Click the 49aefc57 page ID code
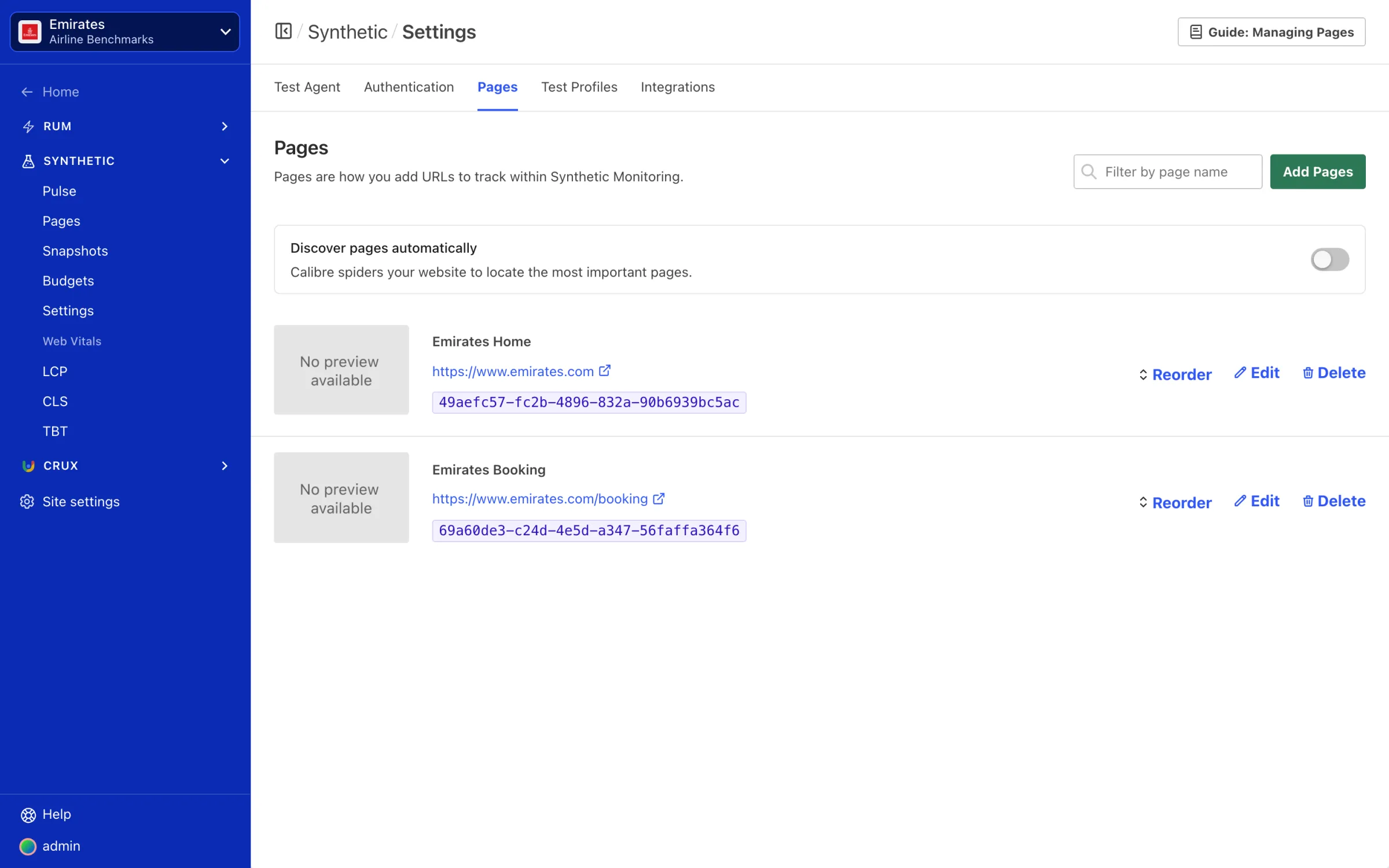The height and width of the screenshot is (868, 1389). point(589,402)
